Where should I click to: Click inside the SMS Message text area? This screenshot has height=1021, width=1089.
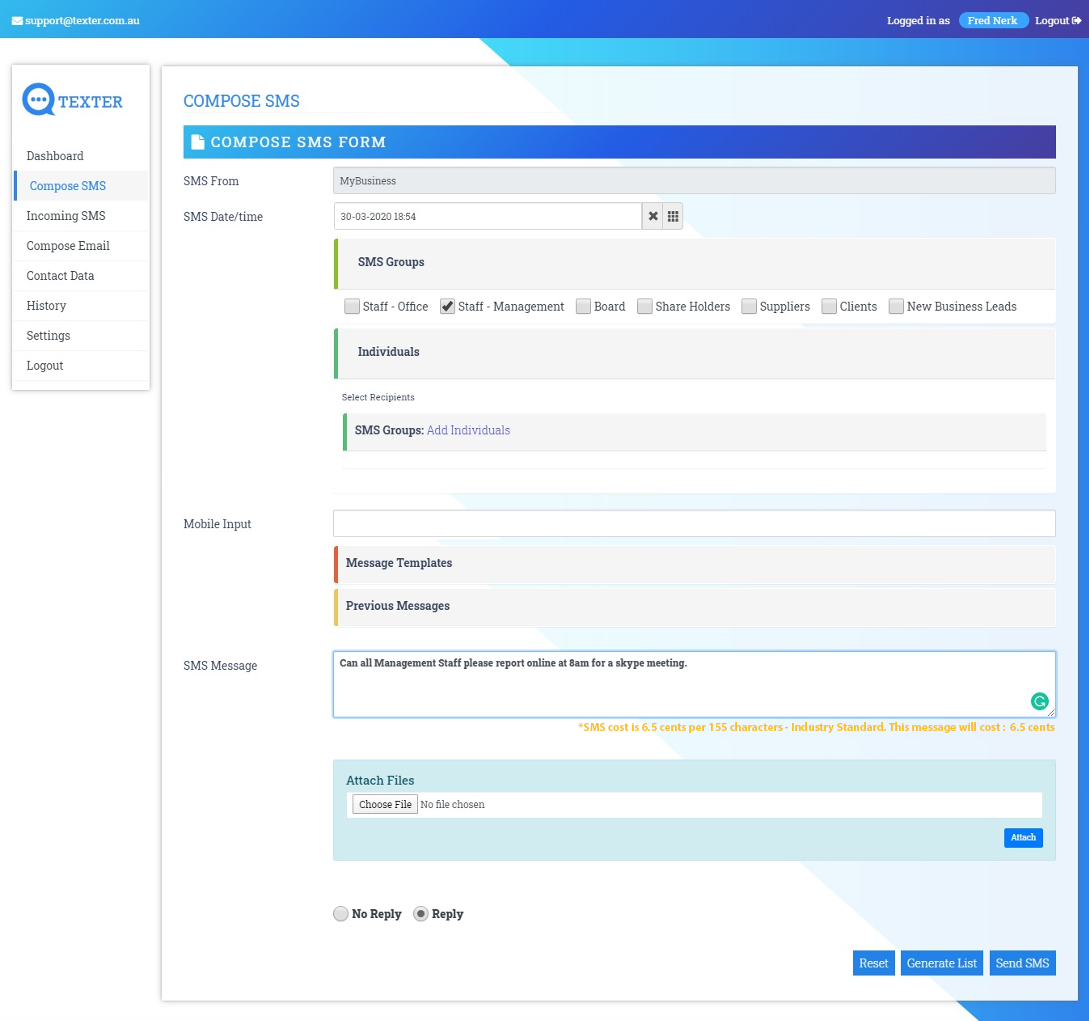click(695, 684)
